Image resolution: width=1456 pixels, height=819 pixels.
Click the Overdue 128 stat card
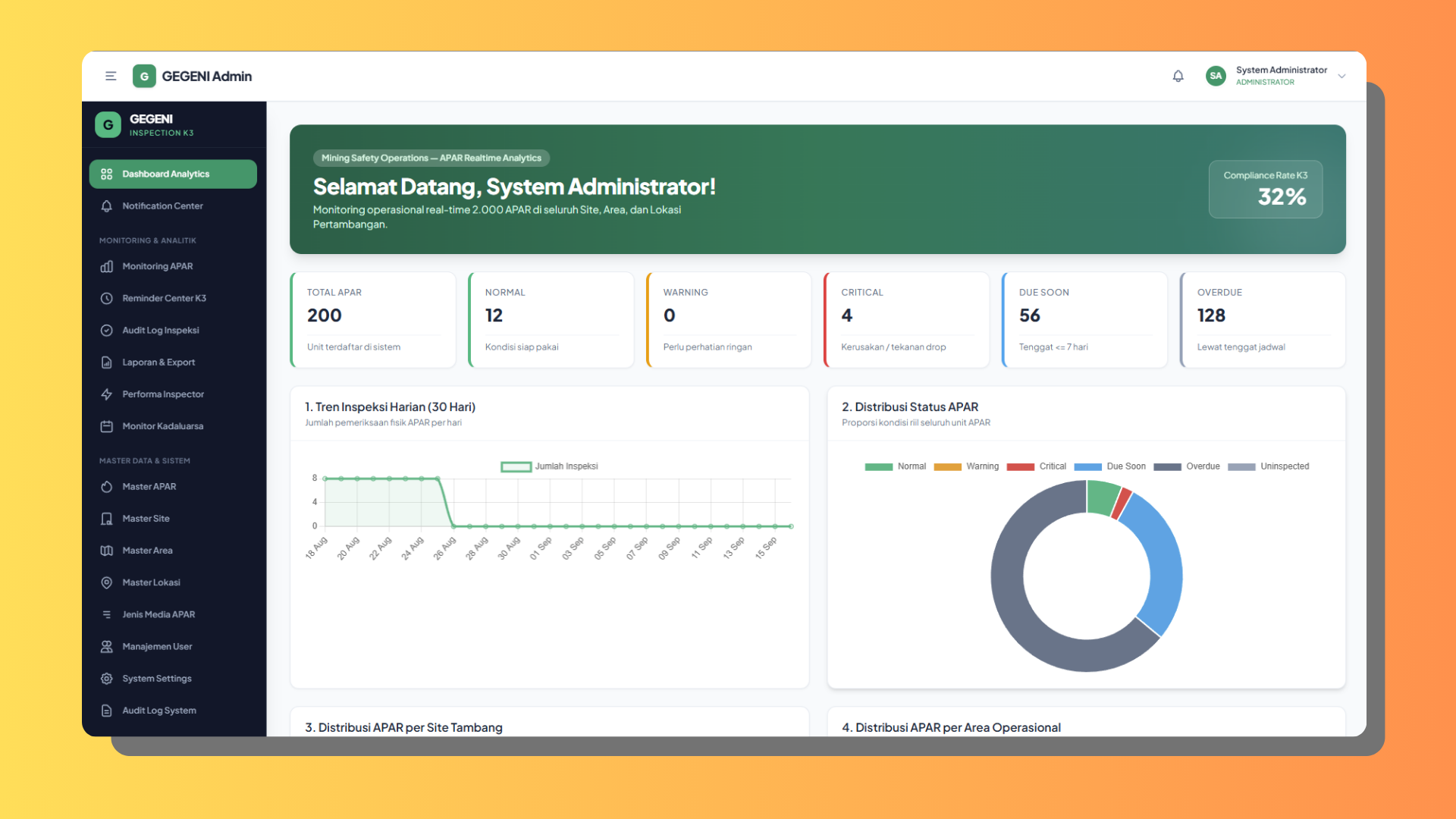1263,320
